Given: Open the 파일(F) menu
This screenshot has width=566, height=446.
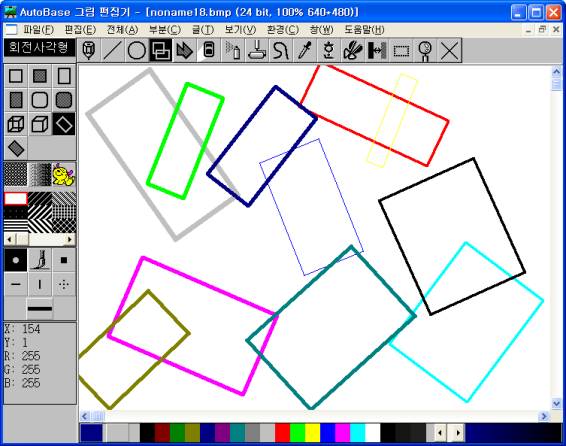Looking at the screenshot, I should pyautogui.click(x=39, y=30).
